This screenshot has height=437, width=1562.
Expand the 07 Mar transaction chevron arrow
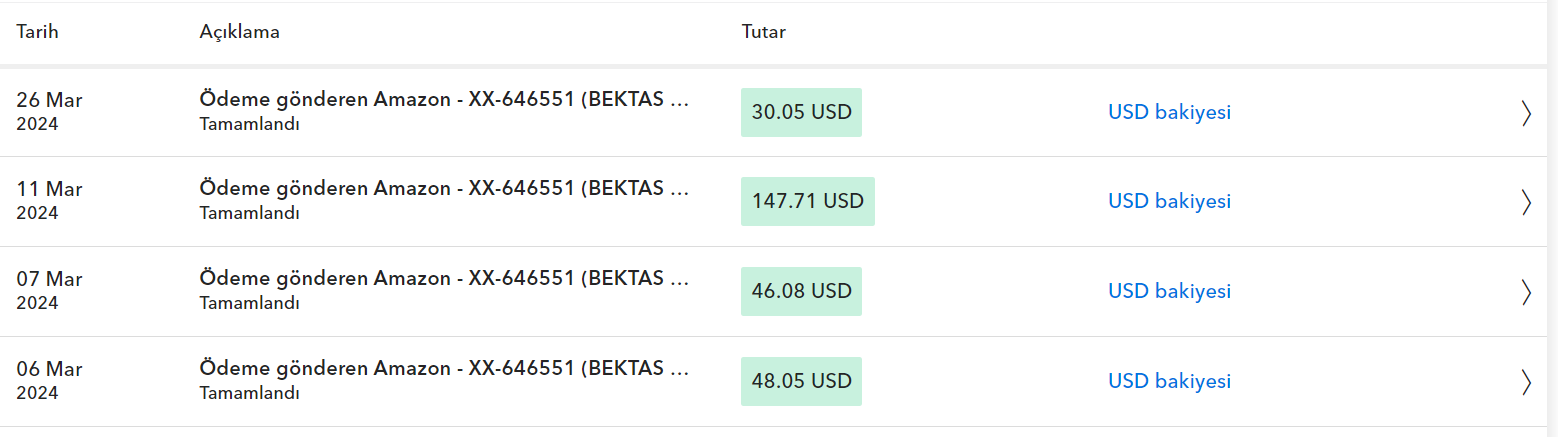pyautogui.click(x=1526, y=292)
